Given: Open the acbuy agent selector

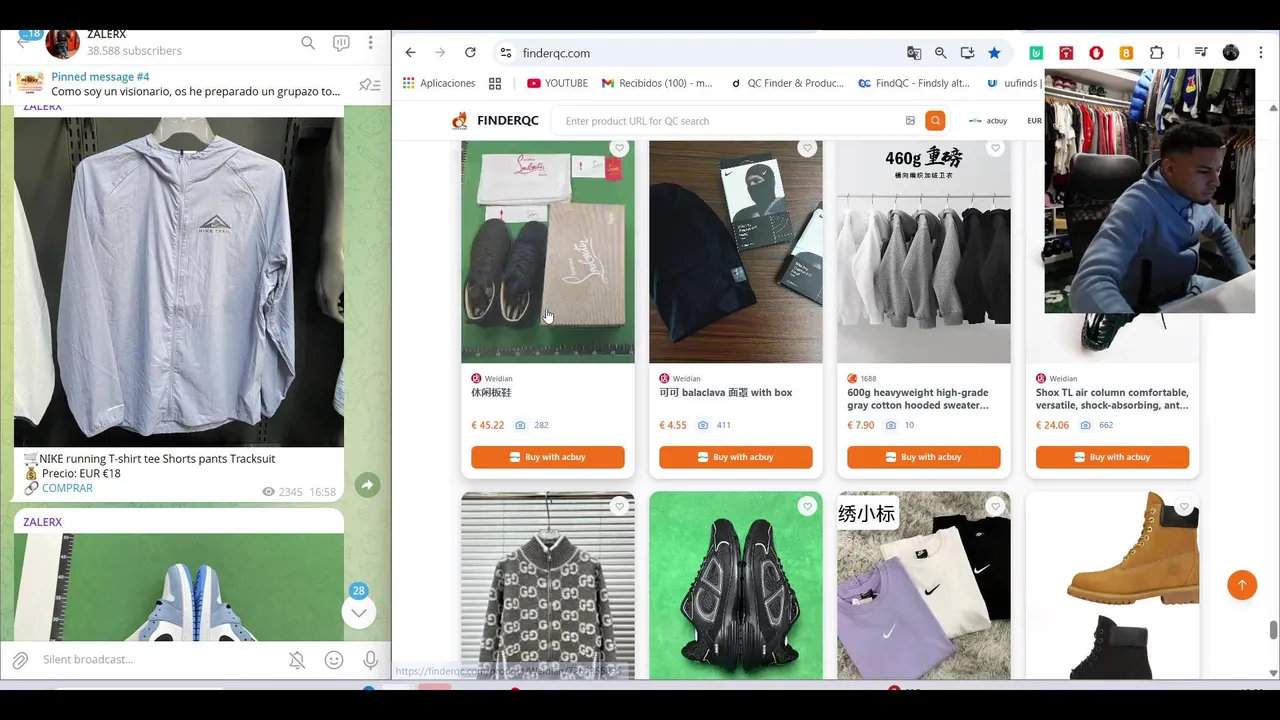Looking at the screenshot, I should (988, 121).
